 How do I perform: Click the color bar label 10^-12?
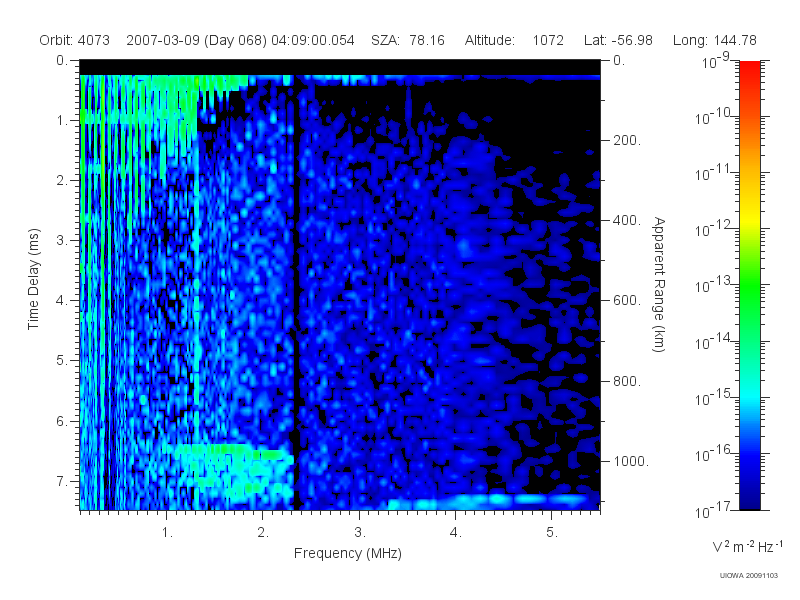713,230
